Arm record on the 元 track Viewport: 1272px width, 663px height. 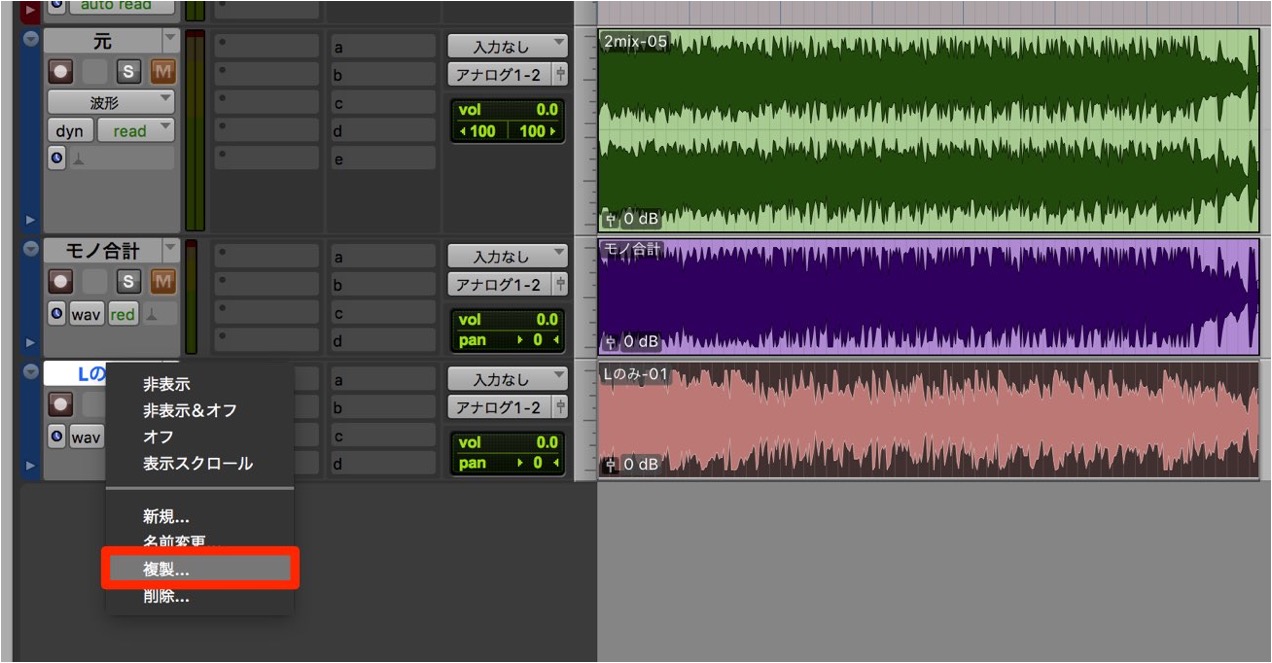[61, 72]
